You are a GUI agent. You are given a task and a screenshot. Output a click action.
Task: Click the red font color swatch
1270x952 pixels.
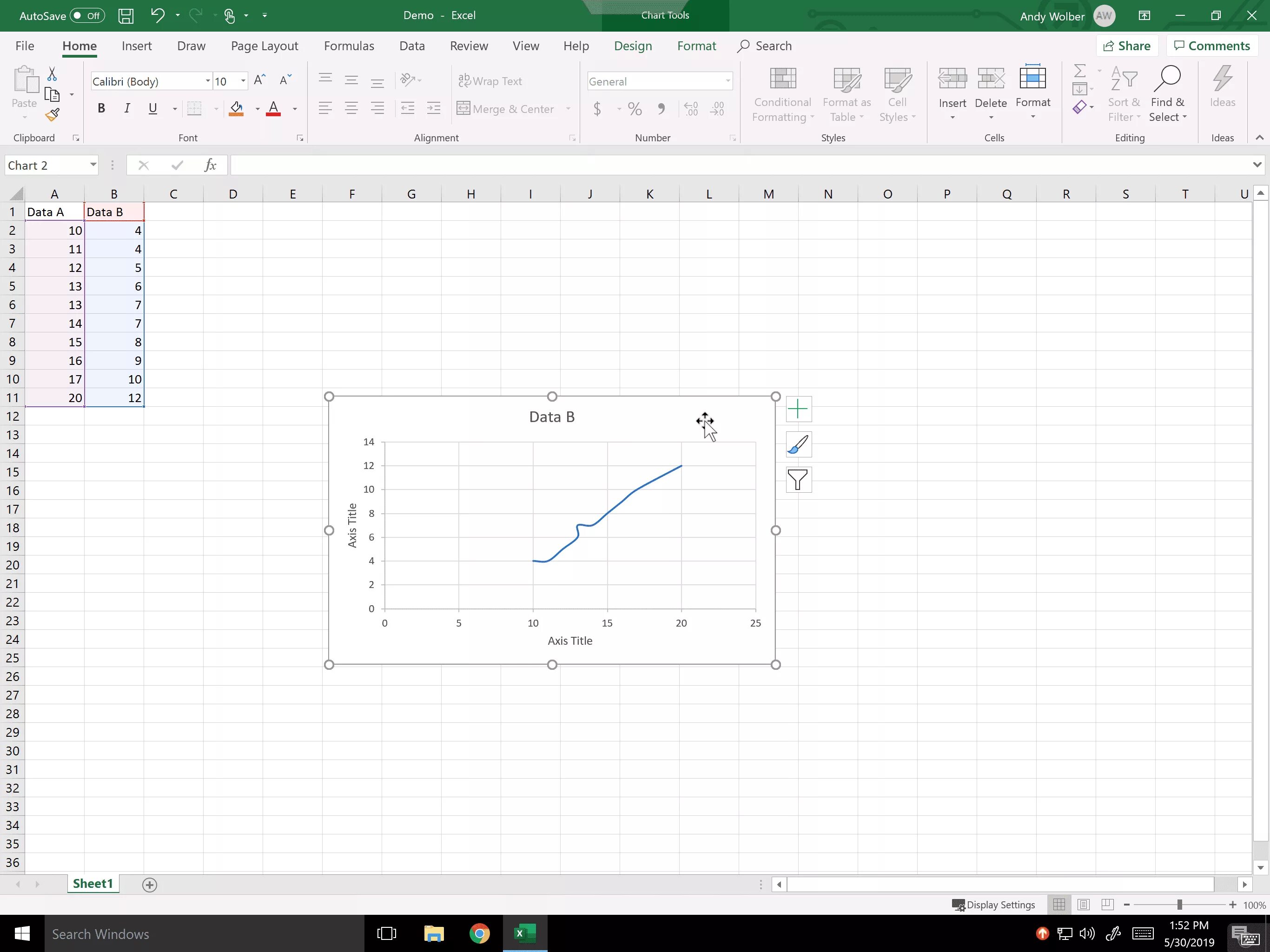click(x=274, y=108)
